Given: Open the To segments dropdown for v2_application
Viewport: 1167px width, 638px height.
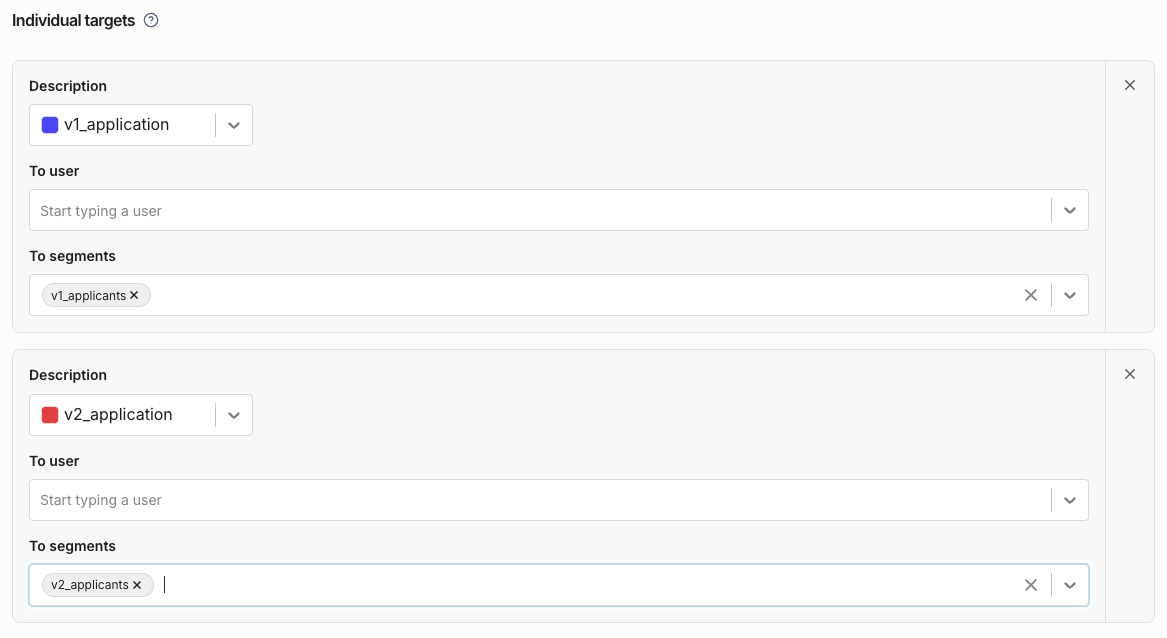Looking at the screenshot, I should [x=1069, y=584].
